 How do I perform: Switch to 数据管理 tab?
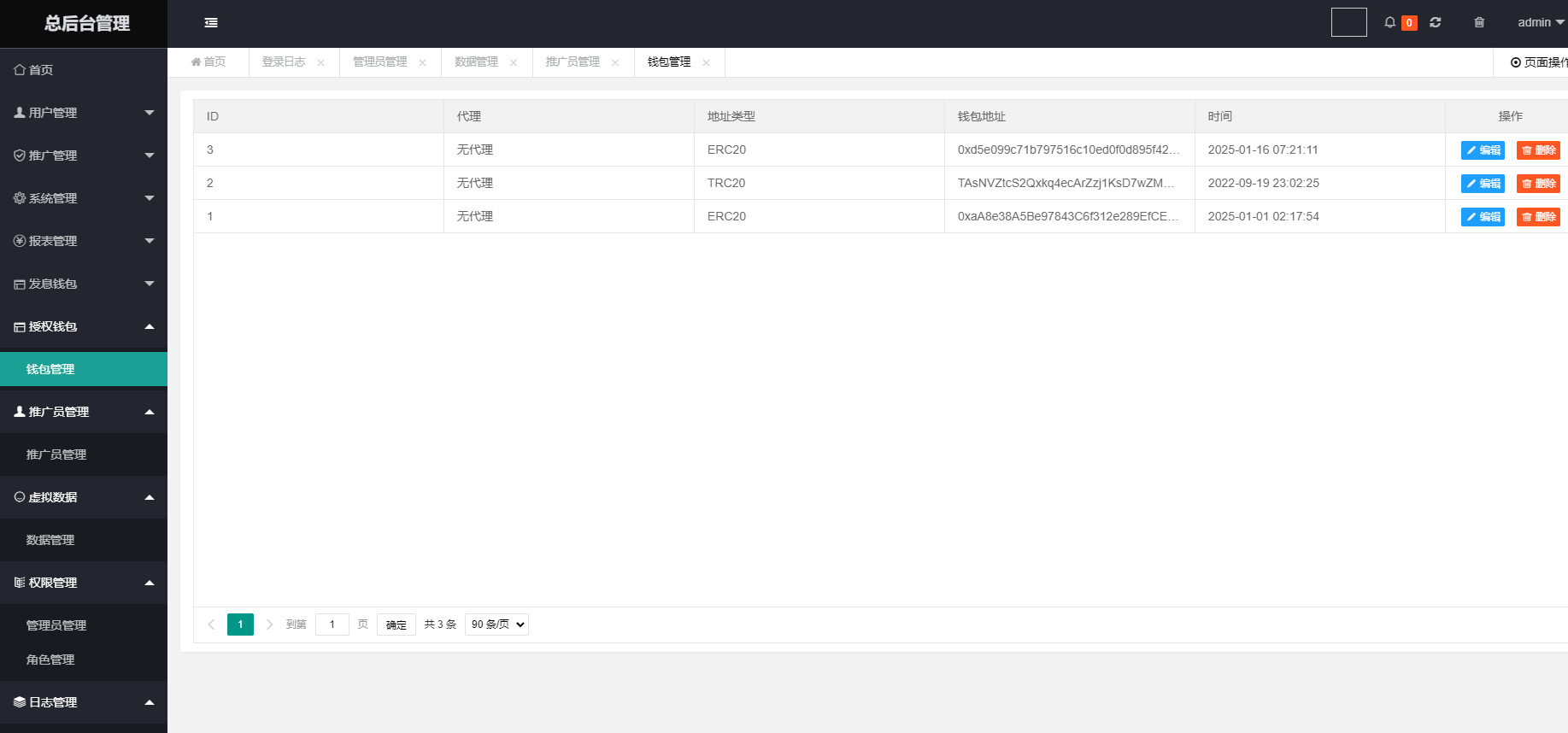(x=477, y=62)
